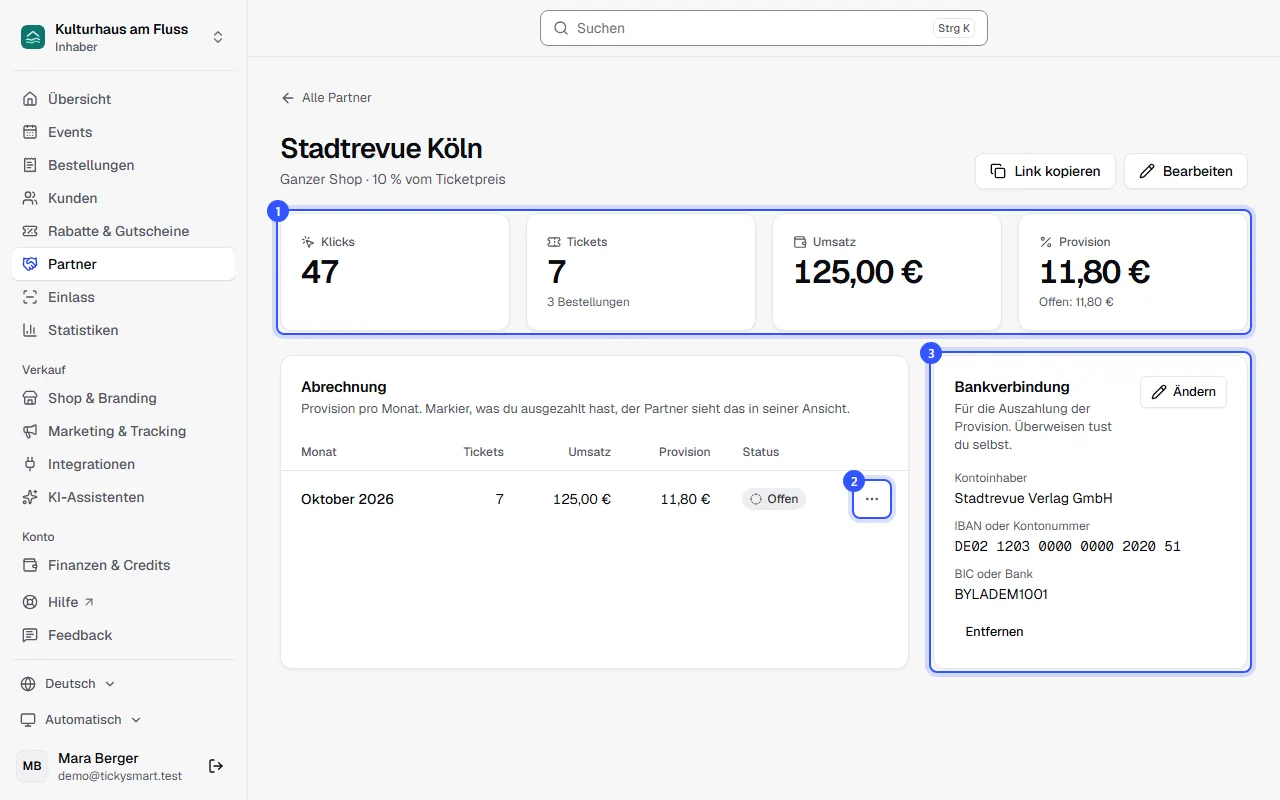Click the IBAN DE02 1203 0000 0000 2020 51
The image size is (1280, 800).
(x=1068, y=546)
